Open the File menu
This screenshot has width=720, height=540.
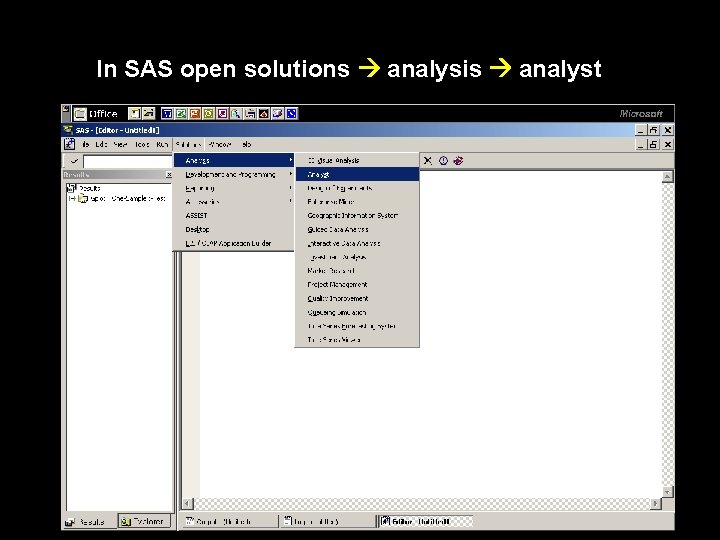[85, 144]
